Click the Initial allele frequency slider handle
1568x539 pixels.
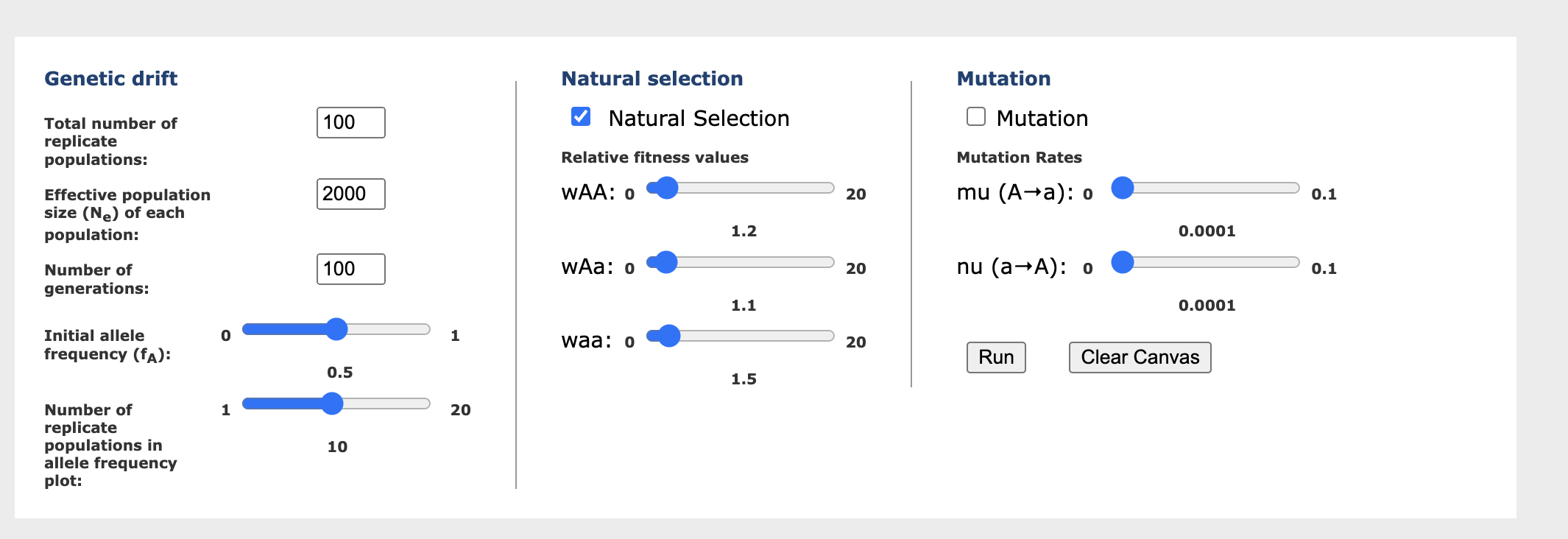click(x=337, y=329)
